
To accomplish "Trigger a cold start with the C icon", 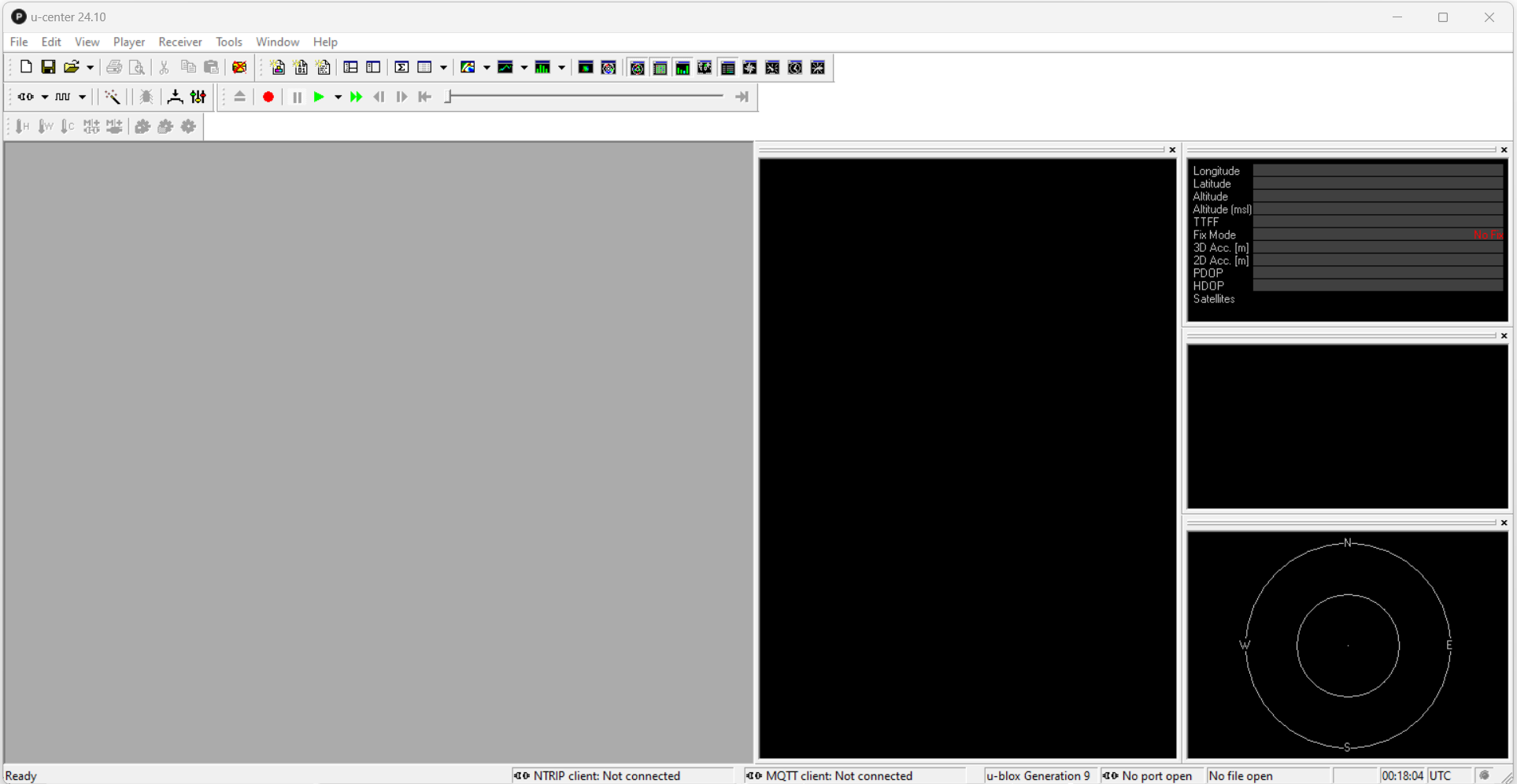I will tap(67, 126).
